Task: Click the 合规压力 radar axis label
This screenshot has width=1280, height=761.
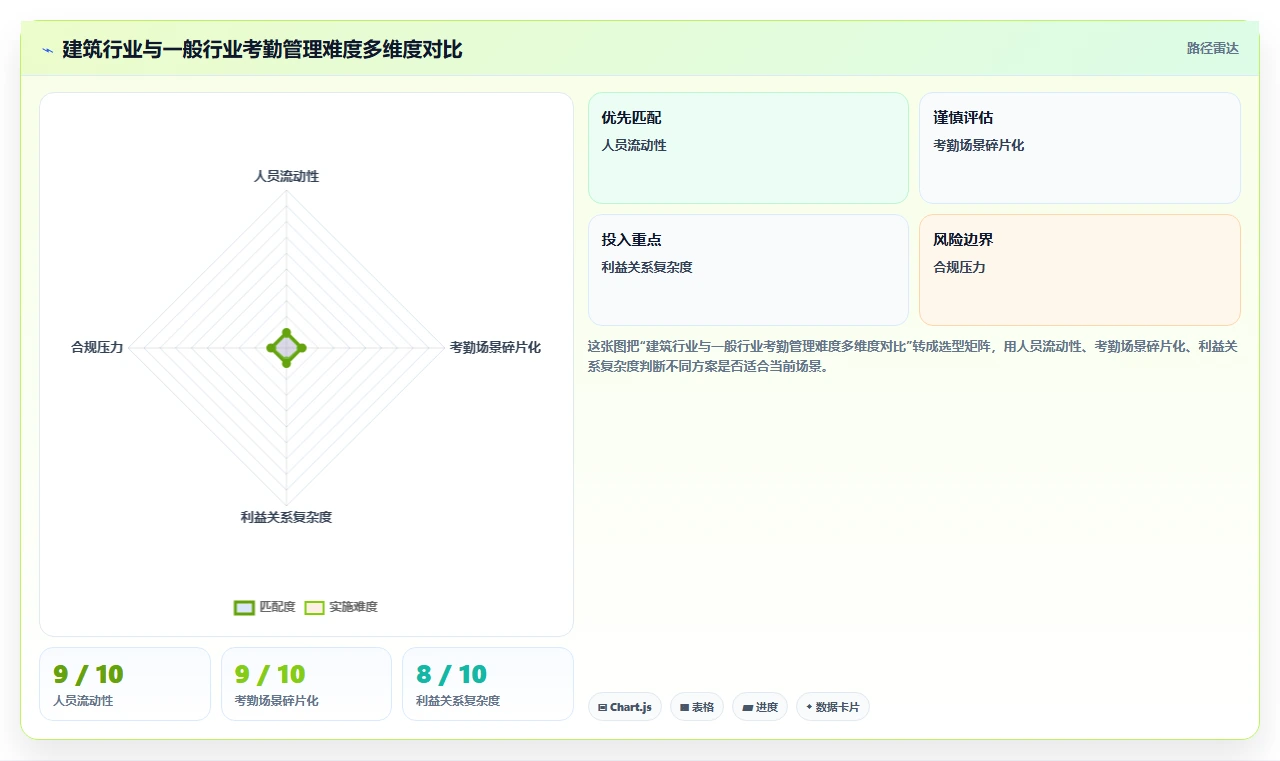Action: (x=97, y=347)
